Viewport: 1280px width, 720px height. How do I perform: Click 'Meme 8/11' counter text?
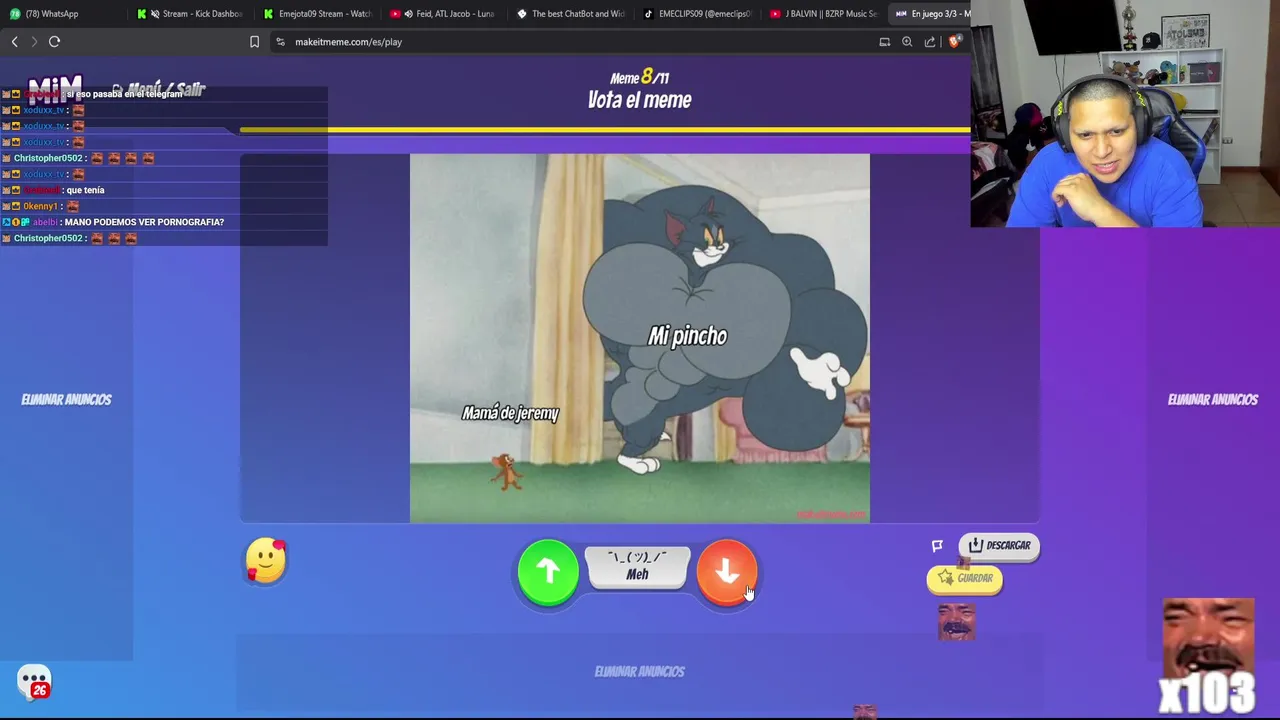(640, 77)
